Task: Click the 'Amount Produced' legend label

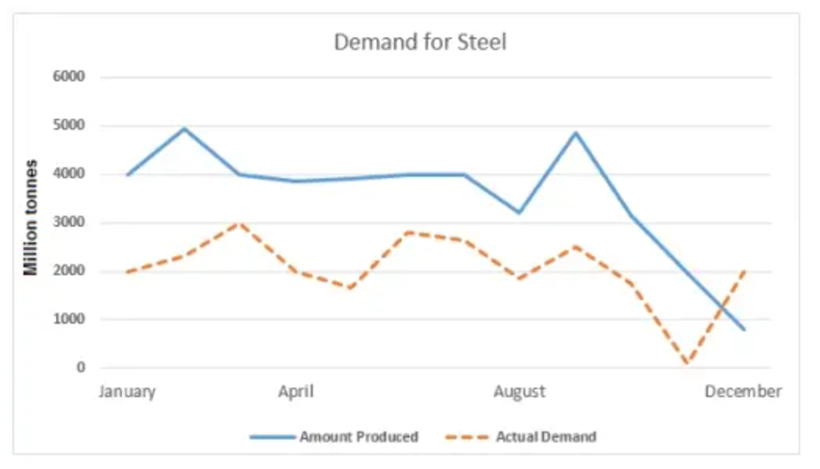Action: pos(358,437)
